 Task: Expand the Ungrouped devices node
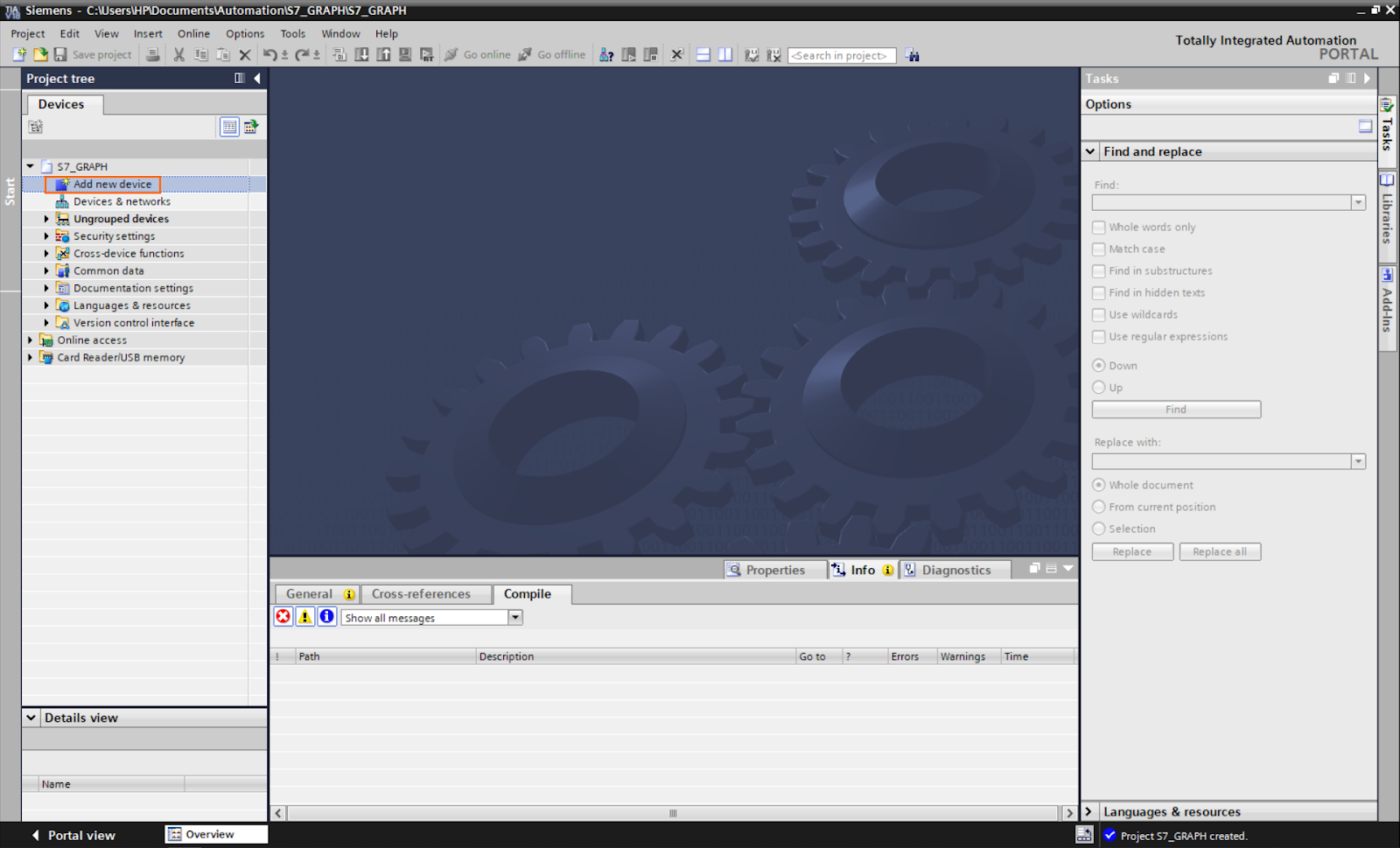click(x=46, y=219)
